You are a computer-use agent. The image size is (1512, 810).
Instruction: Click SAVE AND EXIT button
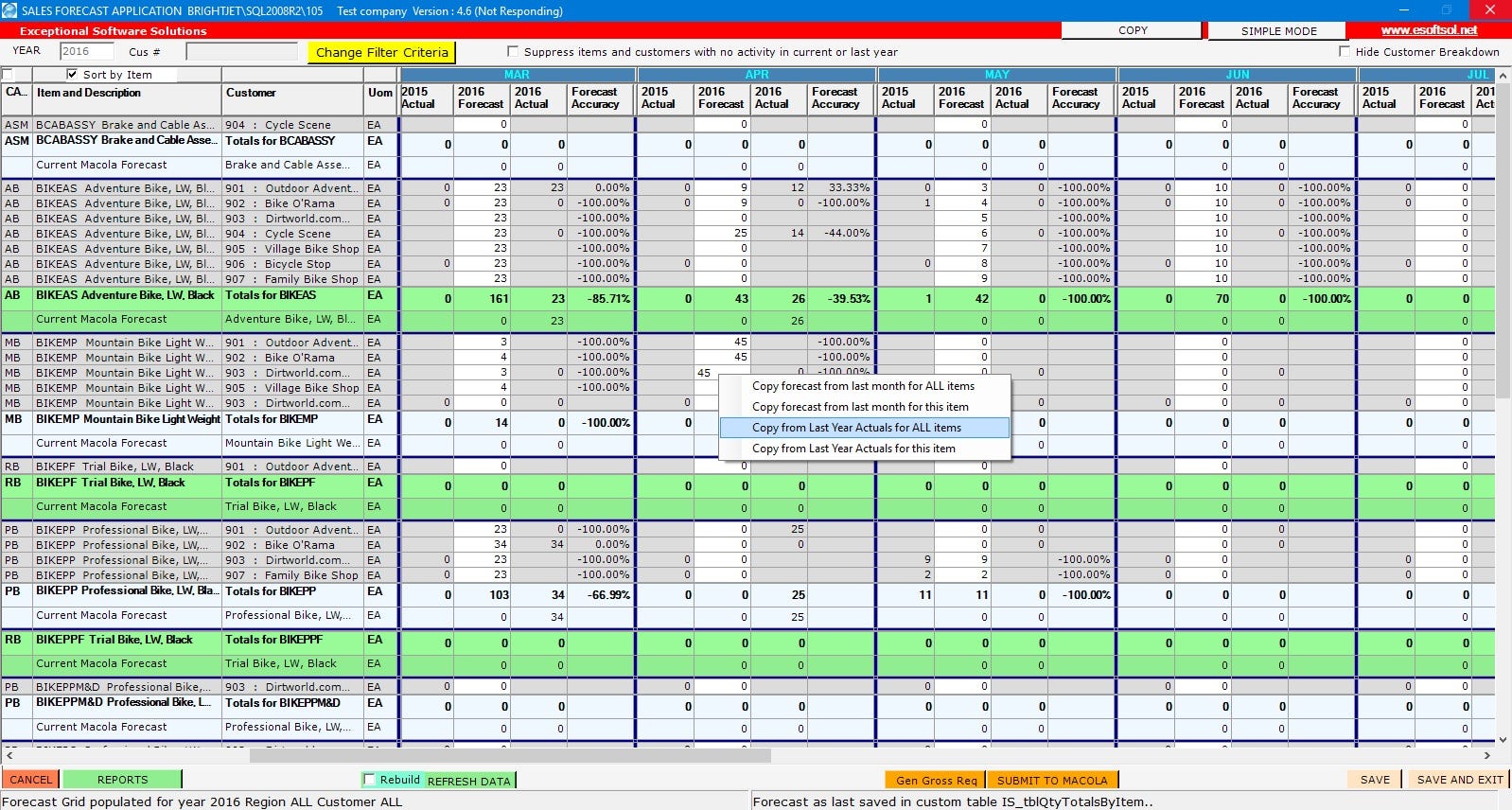(1459, 780)
